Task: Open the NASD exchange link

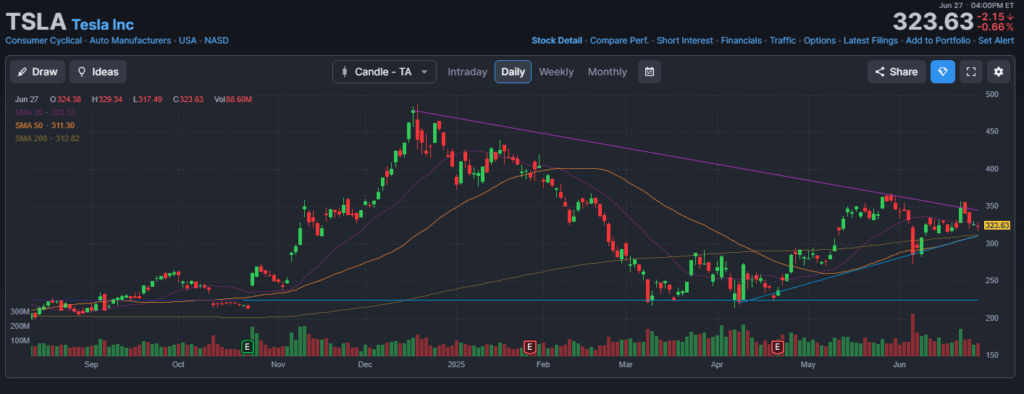Action: coord(216,41)
